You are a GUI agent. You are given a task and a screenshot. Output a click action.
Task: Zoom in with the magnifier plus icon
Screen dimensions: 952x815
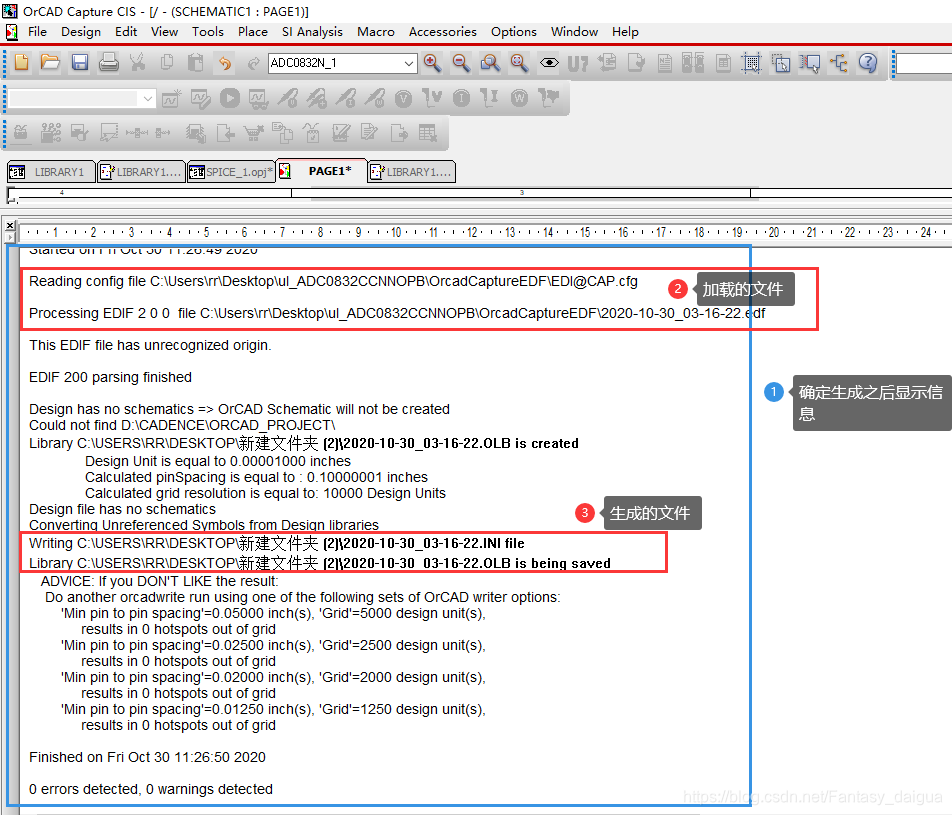click(432, 63)
